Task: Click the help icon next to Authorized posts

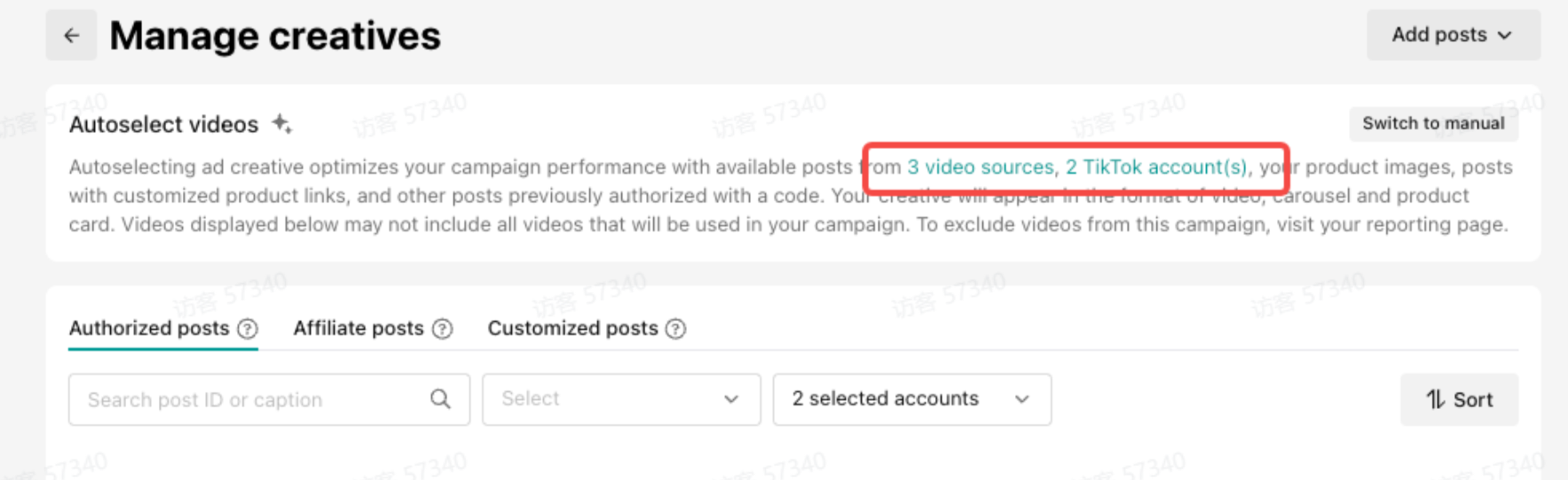Action: coord(248,329)
